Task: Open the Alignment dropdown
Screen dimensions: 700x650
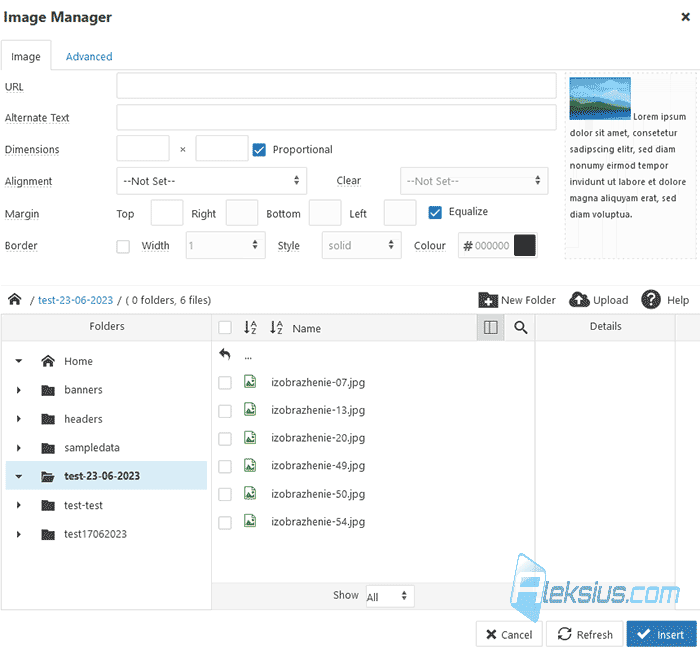Action: tap(212, 181)
